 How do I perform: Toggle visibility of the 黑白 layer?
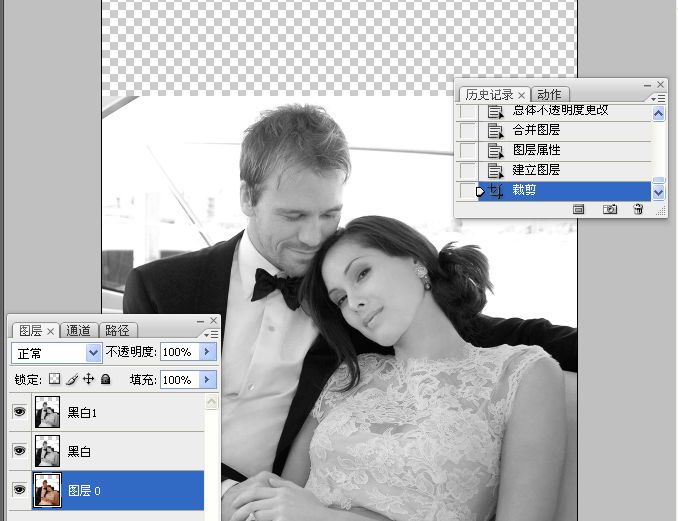[19, 451]
